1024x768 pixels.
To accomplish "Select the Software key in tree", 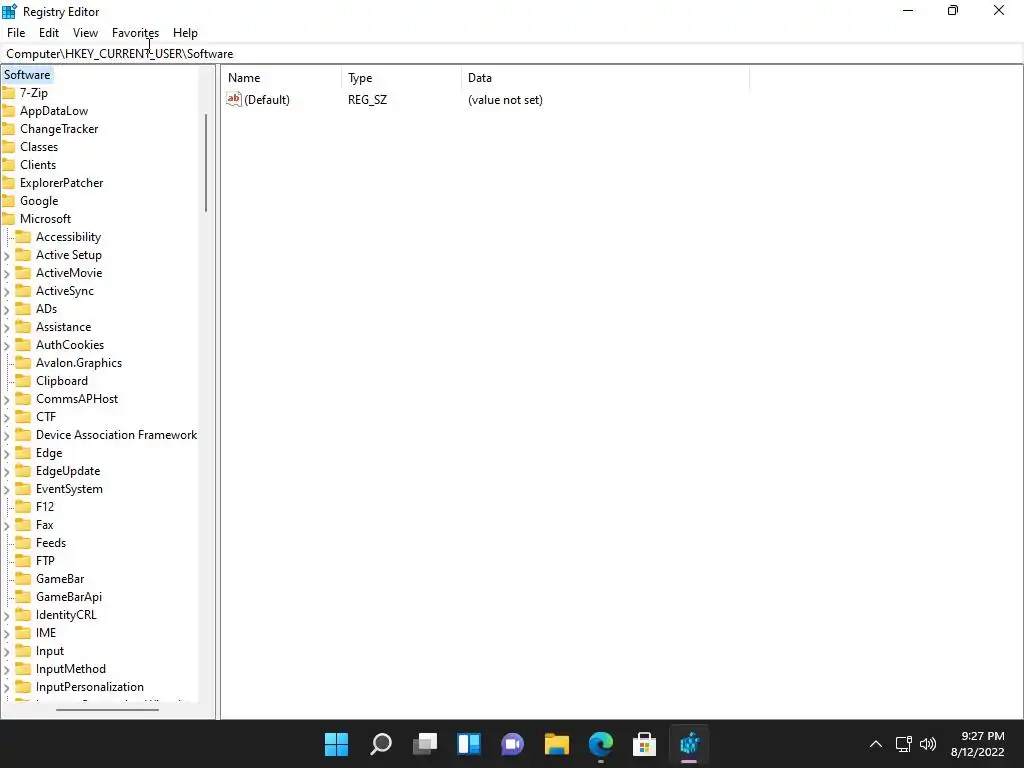I will click(27, 75).
